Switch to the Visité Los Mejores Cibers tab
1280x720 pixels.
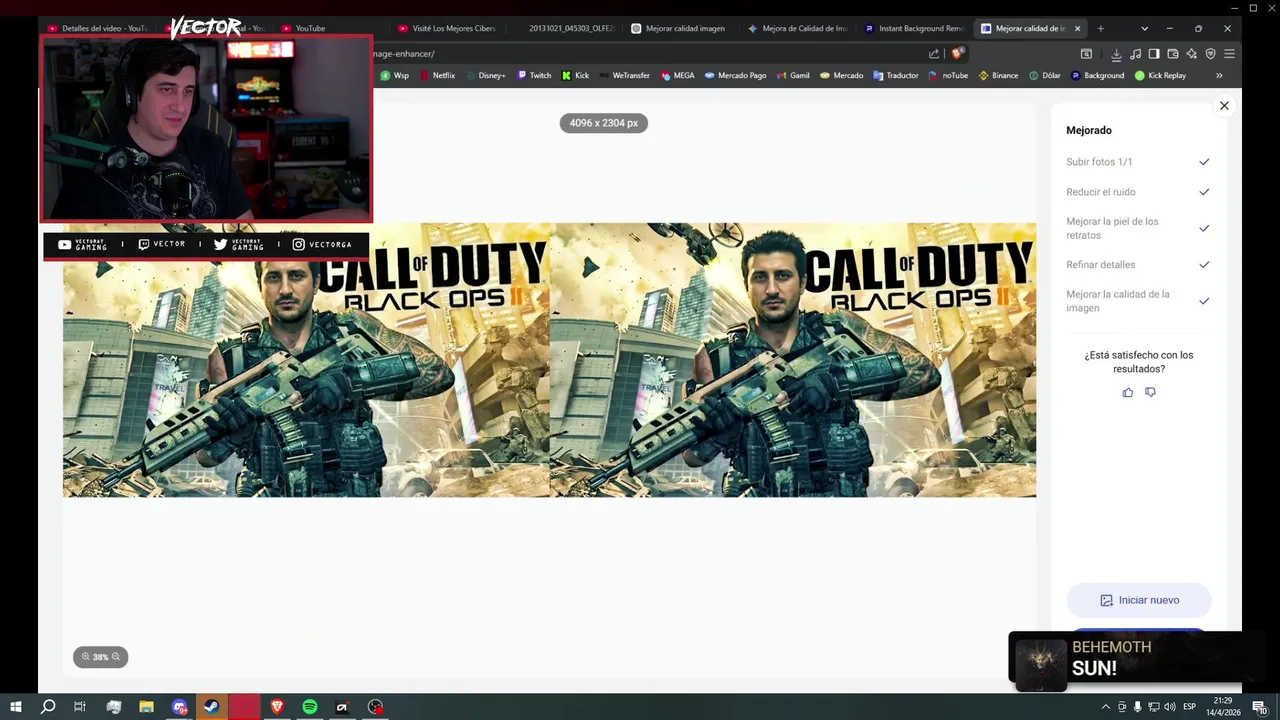pos(447,28)
